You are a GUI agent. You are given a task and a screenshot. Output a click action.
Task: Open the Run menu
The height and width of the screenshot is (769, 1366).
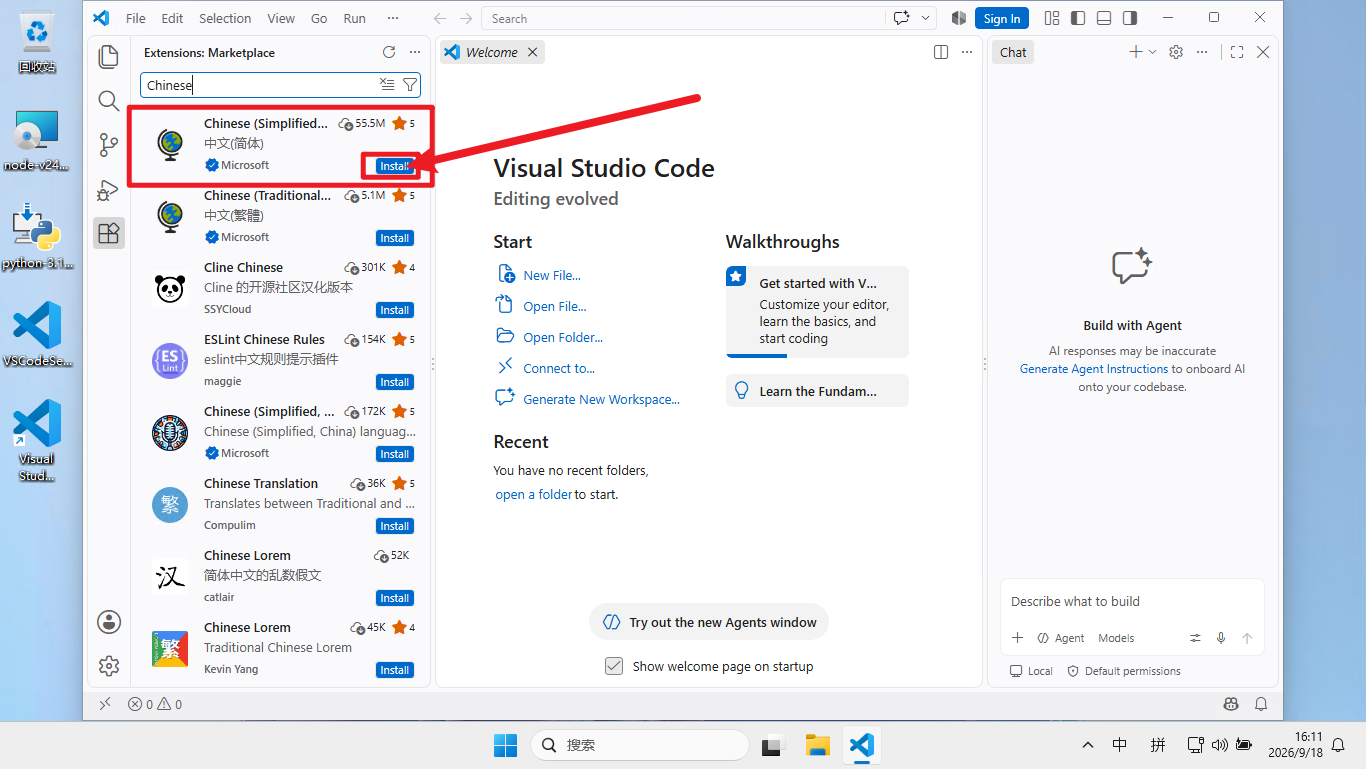[x=354, y=18]
